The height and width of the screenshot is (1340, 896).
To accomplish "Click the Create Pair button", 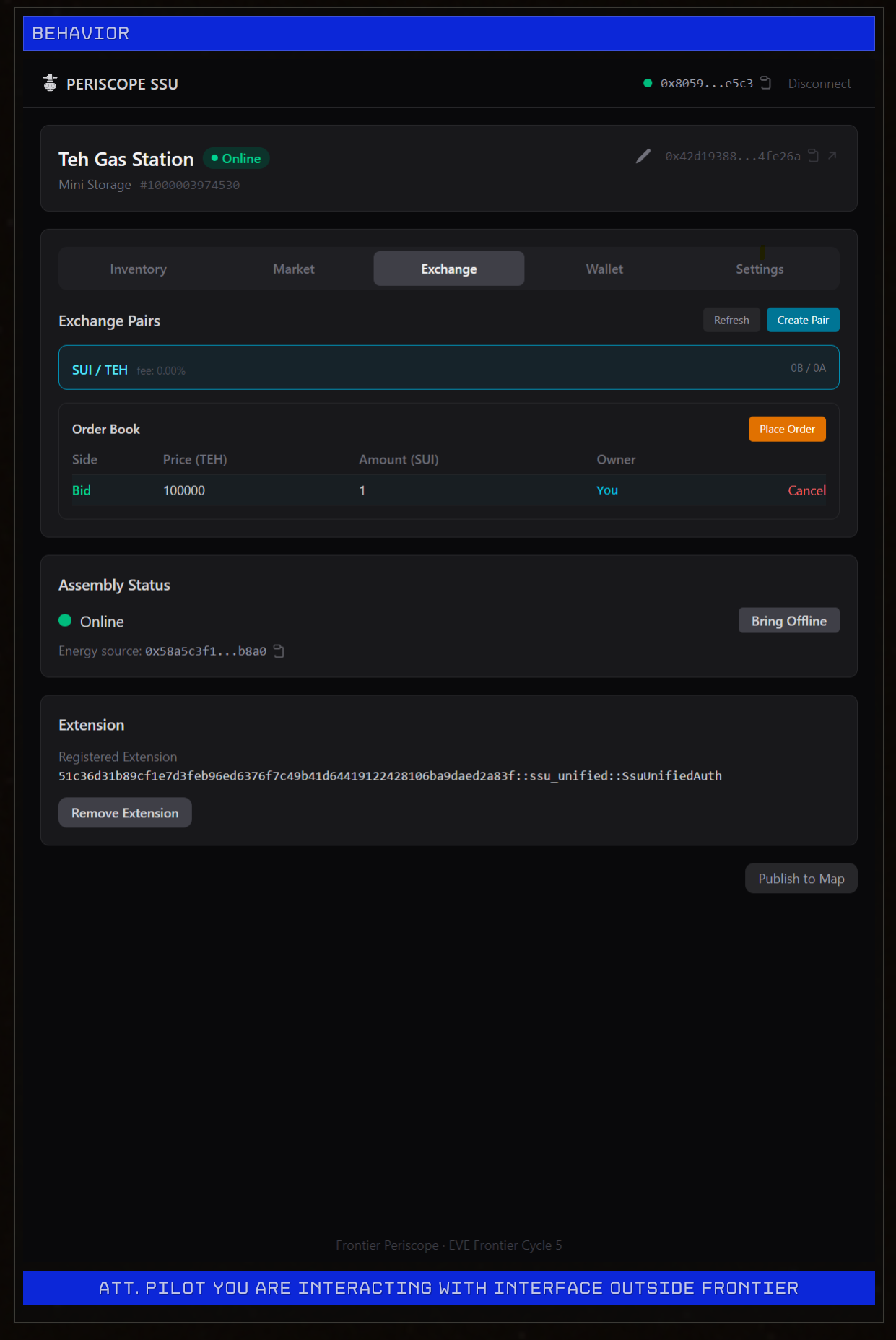I will click(x=803, y=320).
